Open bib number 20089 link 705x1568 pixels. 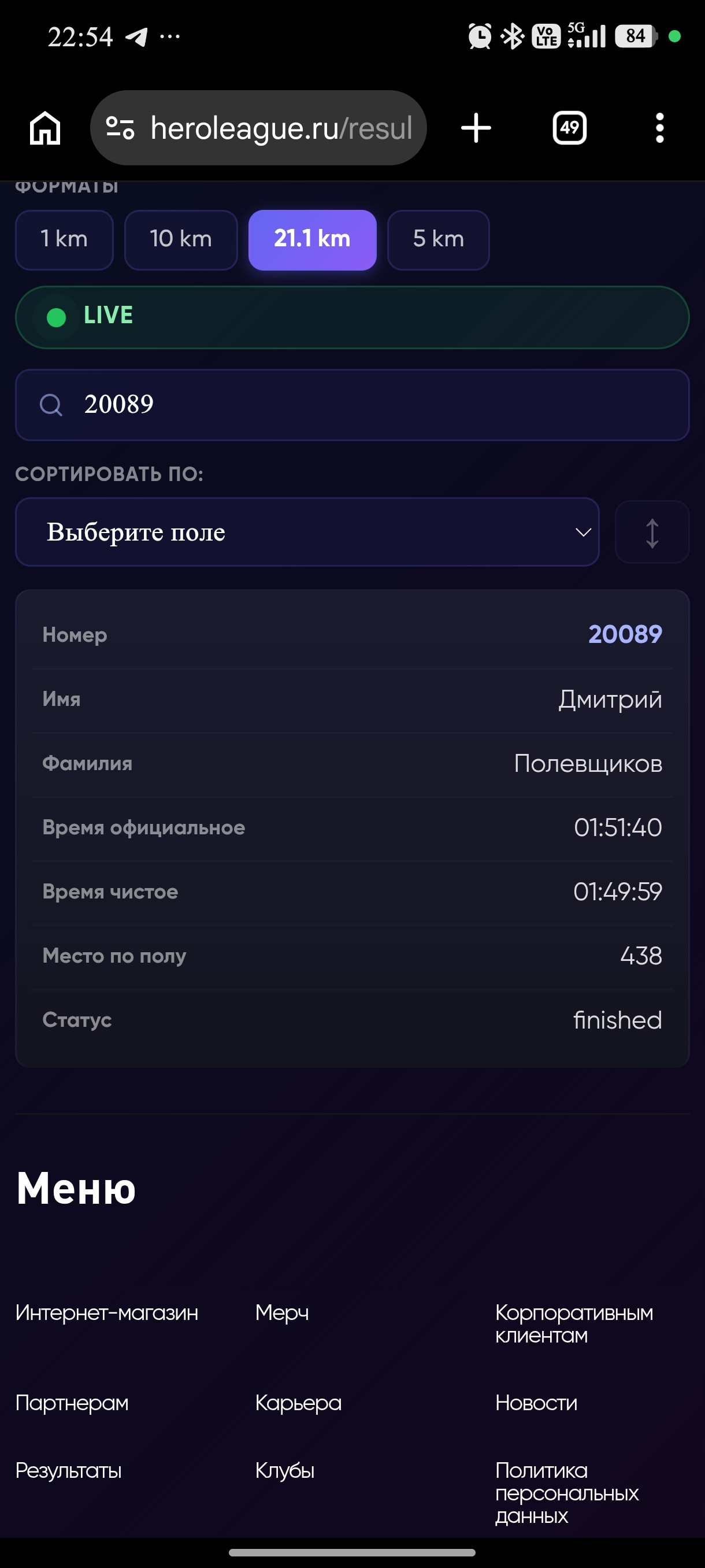click(625, 634)
